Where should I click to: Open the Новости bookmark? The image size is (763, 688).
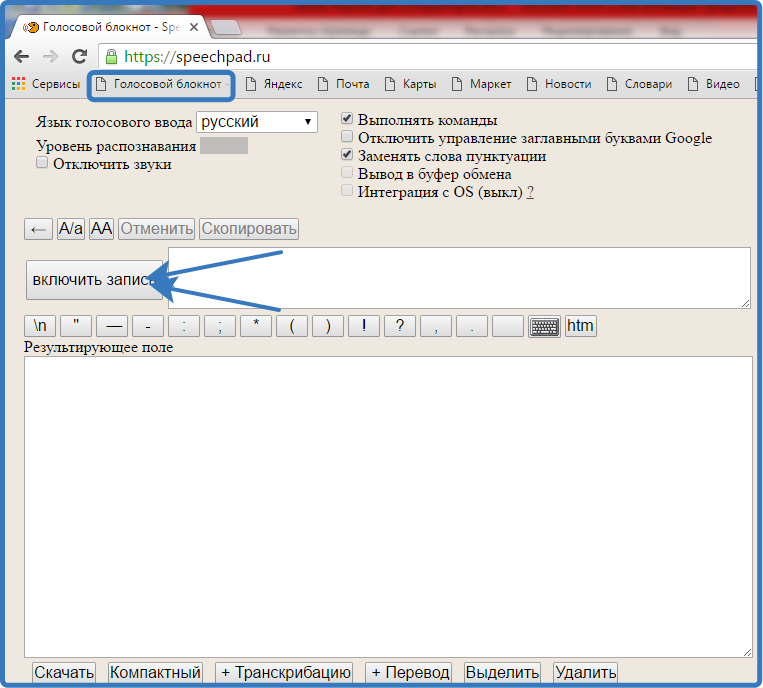559,84
